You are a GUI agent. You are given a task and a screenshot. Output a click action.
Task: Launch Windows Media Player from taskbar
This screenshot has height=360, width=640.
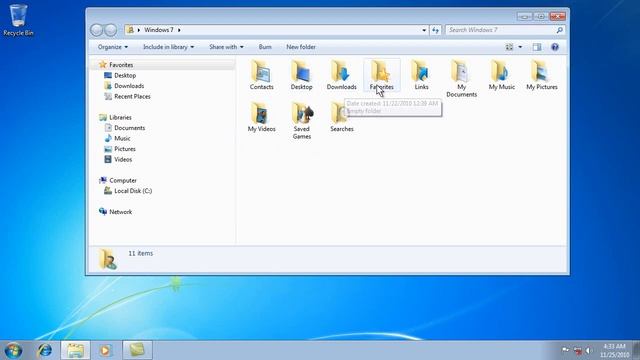pyautogui.click(x=105, y=350)
